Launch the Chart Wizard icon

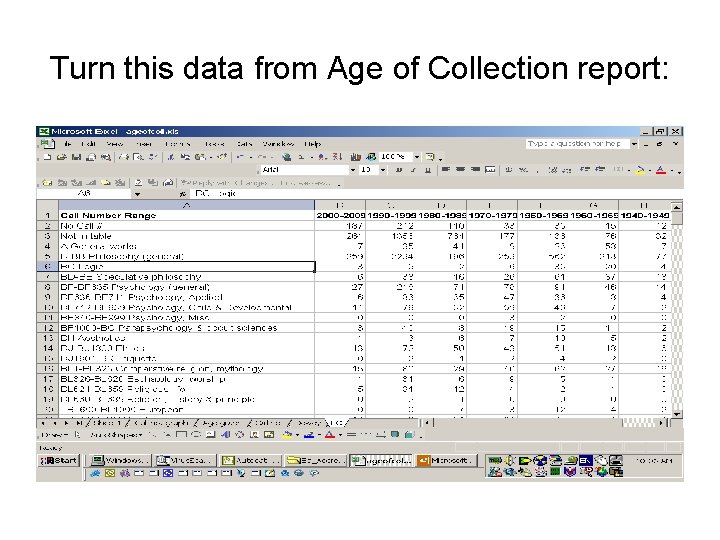click(356, 157)
